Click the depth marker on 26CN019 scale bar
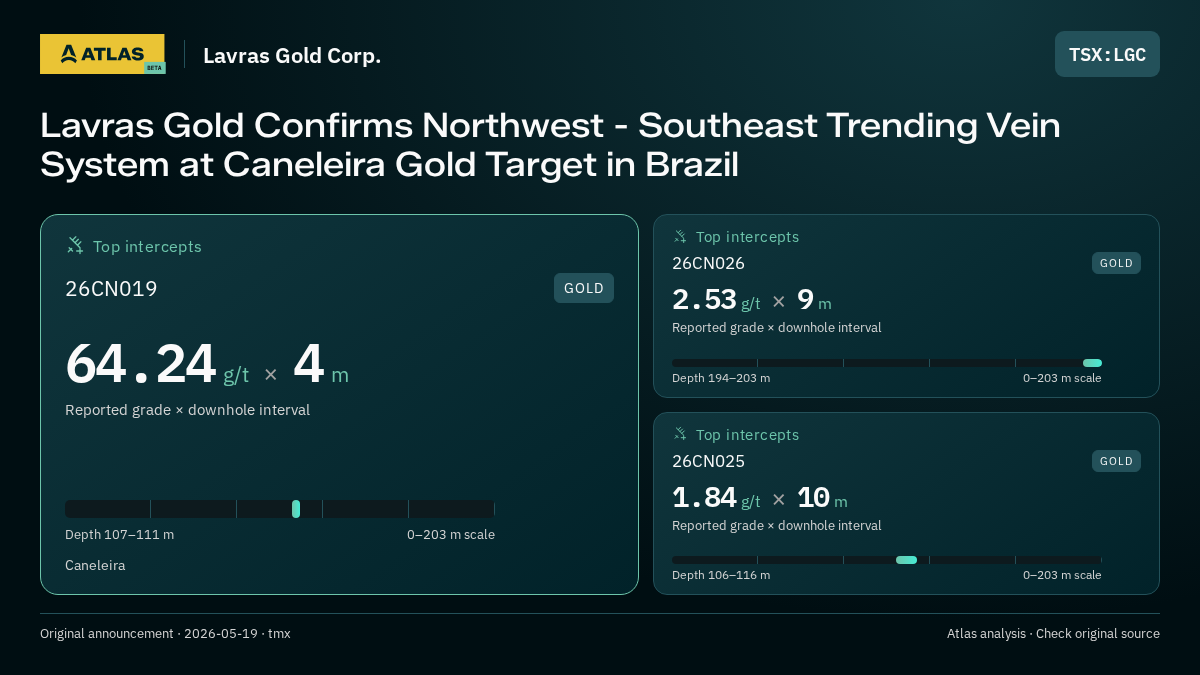Screen dimensions: 1200x675 pos(296,509)
